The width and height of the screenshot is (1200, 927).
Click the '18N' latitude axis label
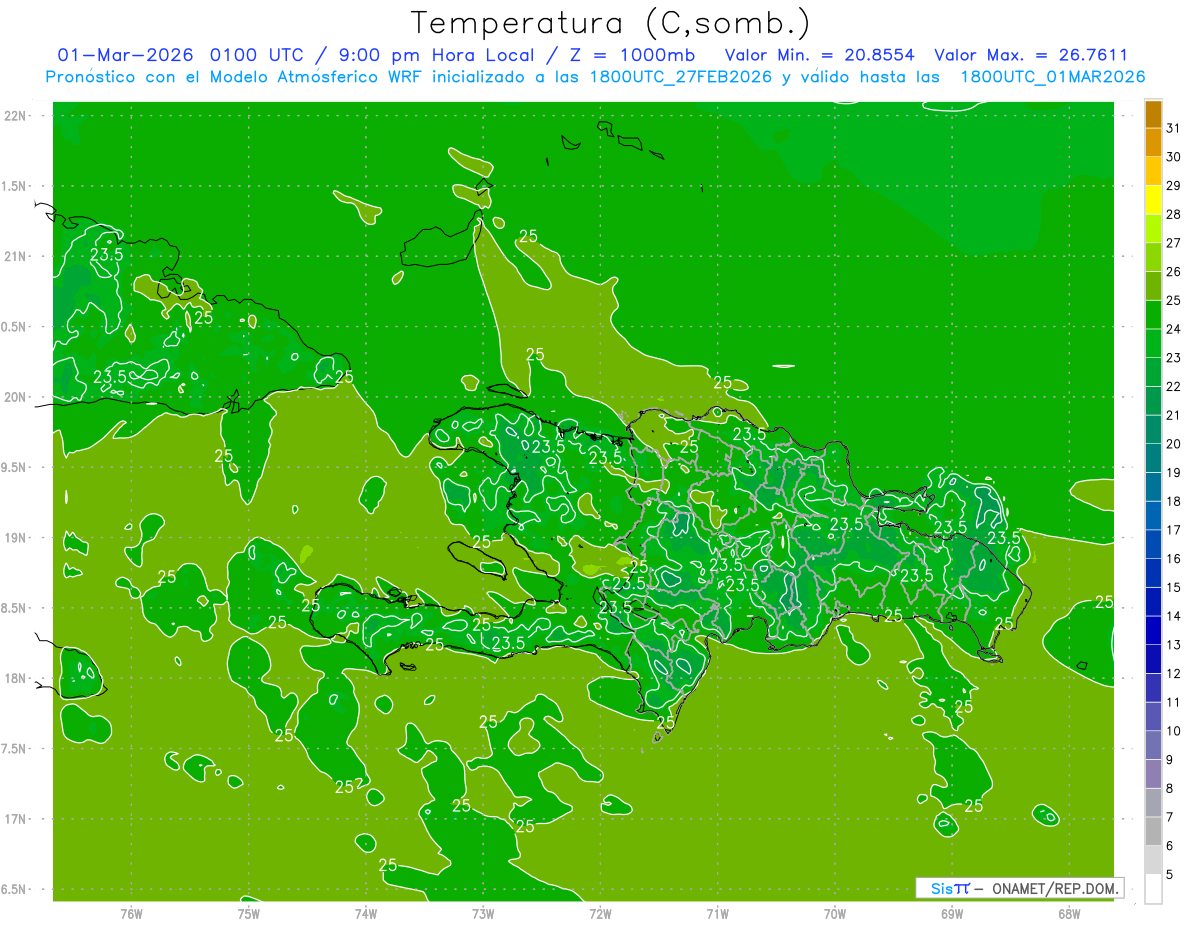[x=16, y=678]
